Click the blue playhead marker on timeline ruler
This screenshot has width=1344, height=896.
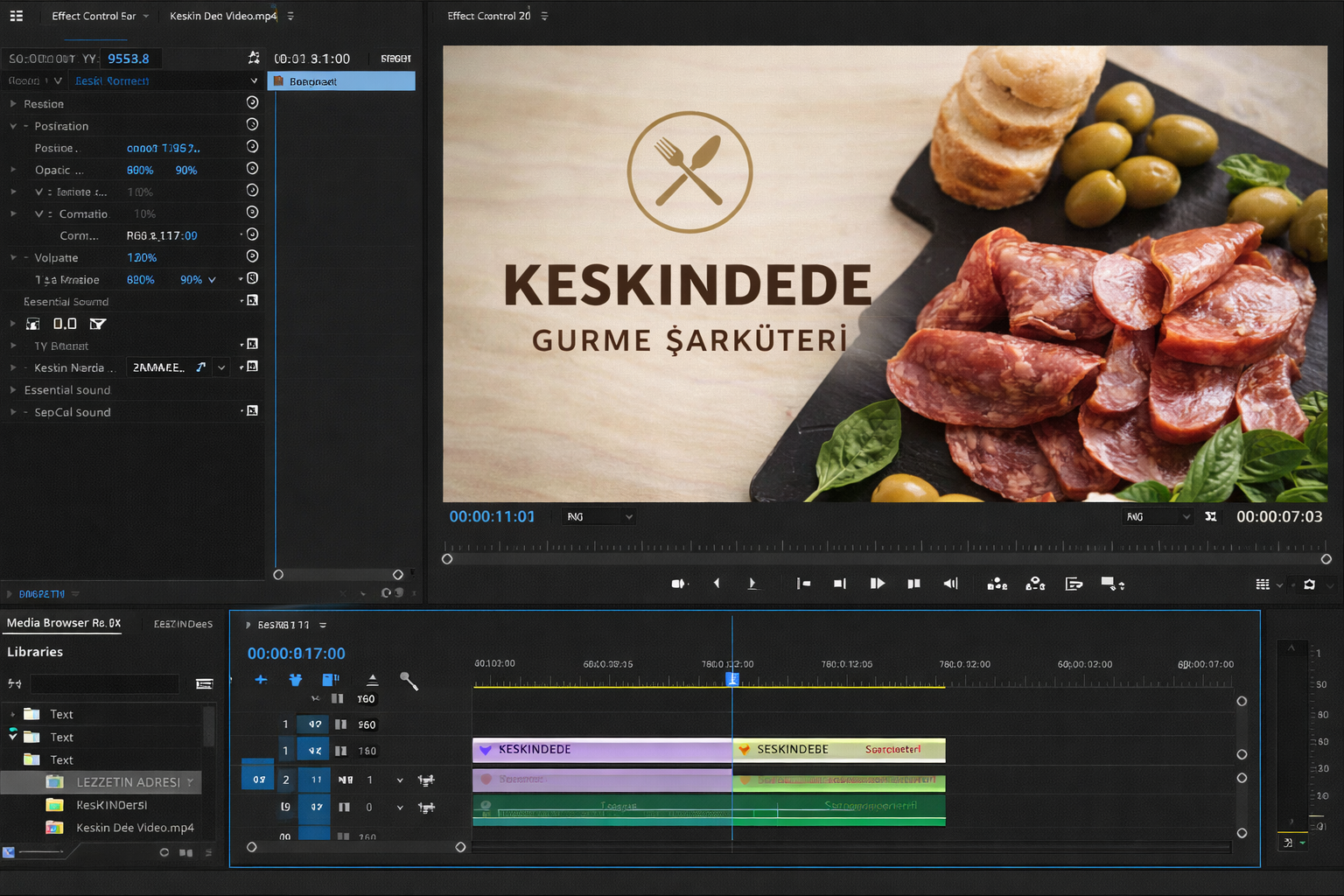732,679
